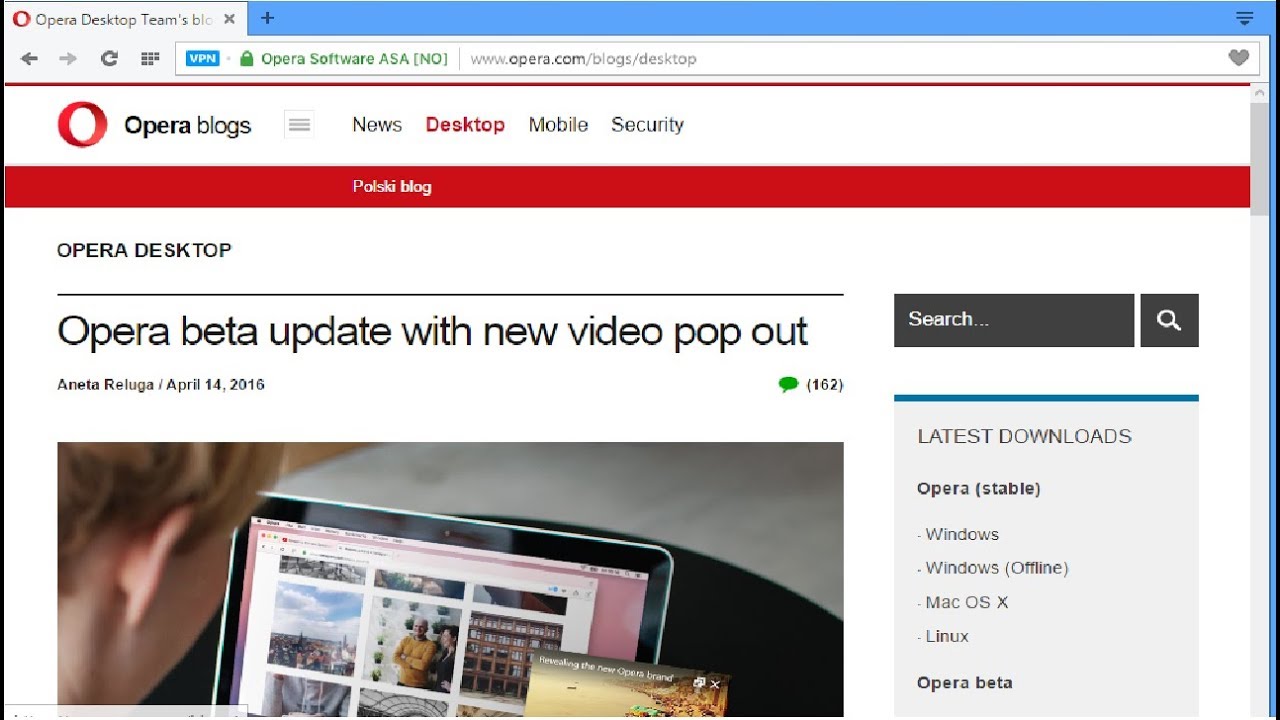The width and height of the screenshot is (1280, 720).
Task: Open the Mobile section
Action: (558, 125)
